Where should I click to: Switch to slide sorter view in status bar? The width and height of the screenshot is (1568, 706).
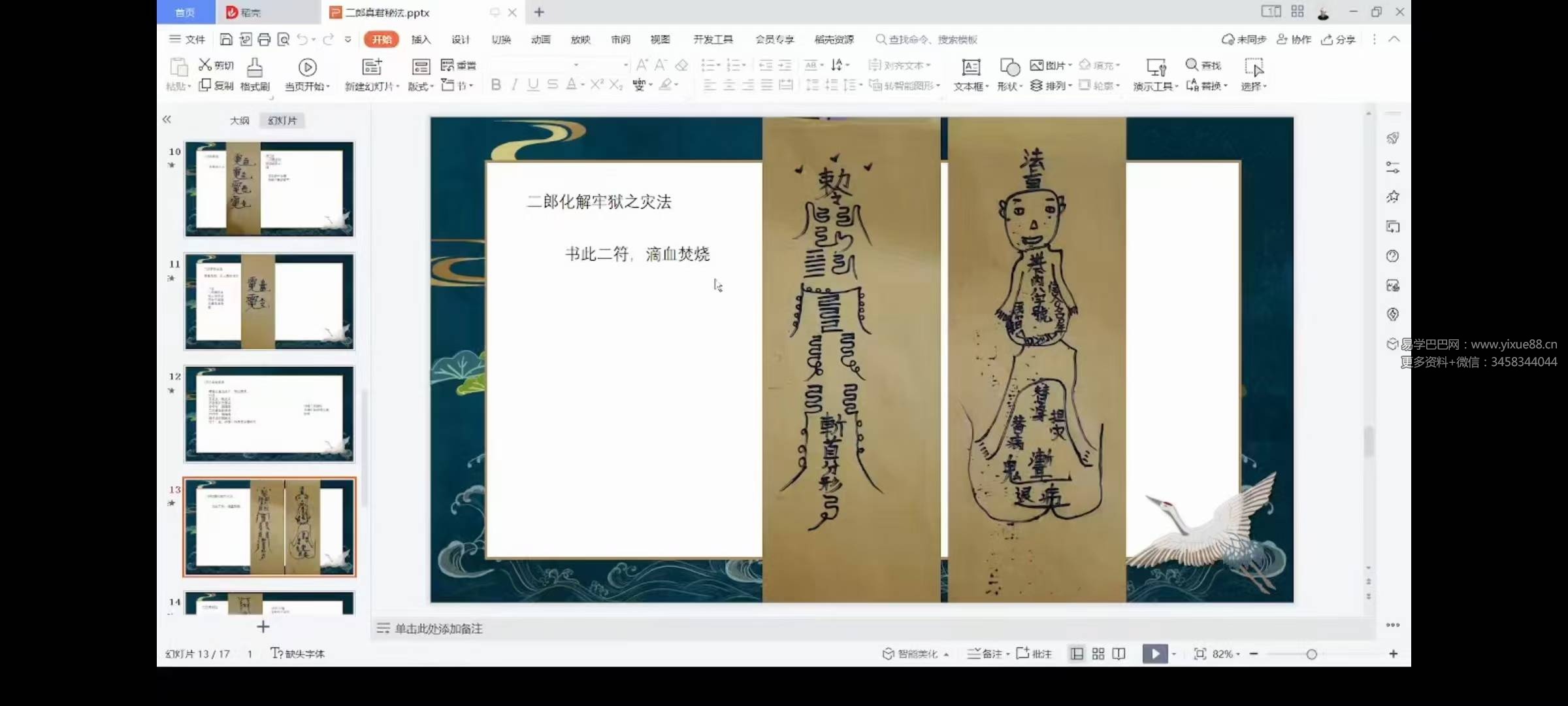pos(1098,654)
